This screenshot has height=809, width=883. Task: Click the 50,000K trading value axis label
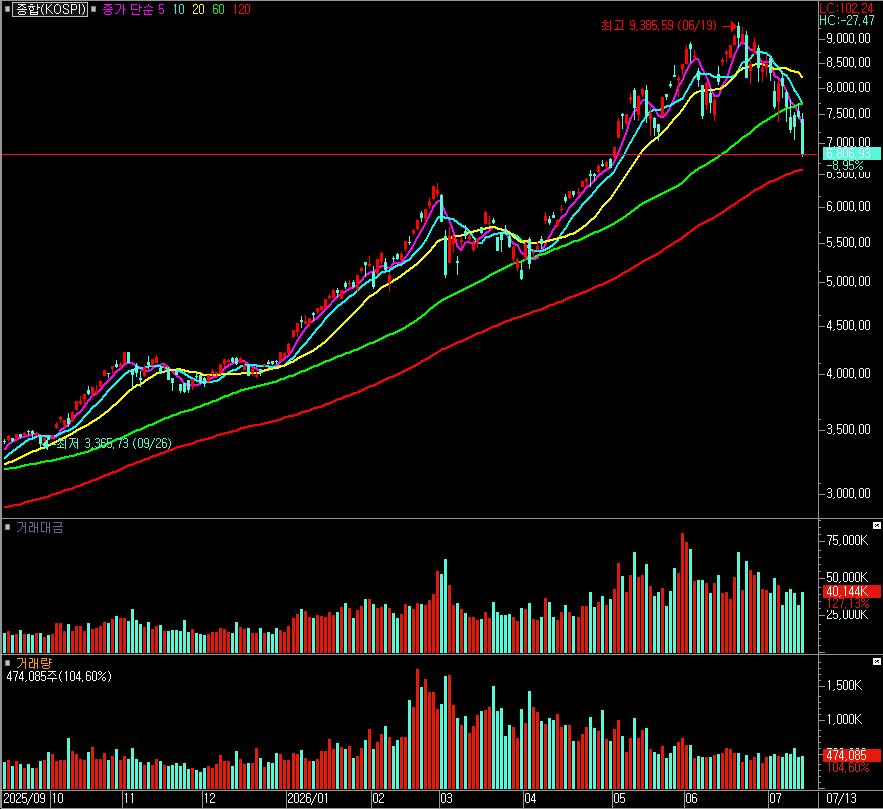tap(847, 577)
